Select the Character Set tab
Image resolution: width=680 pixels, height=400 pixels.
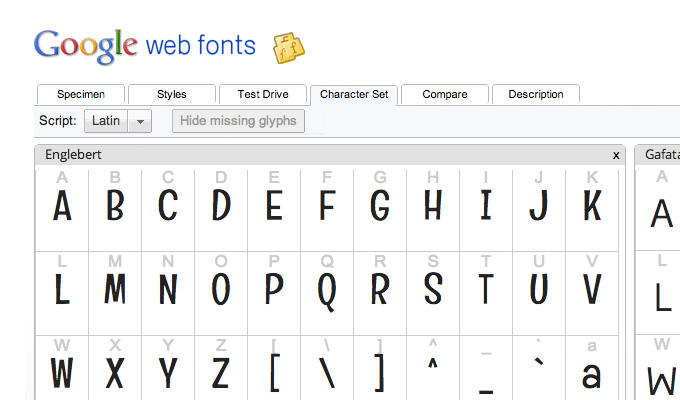[354, 94]
